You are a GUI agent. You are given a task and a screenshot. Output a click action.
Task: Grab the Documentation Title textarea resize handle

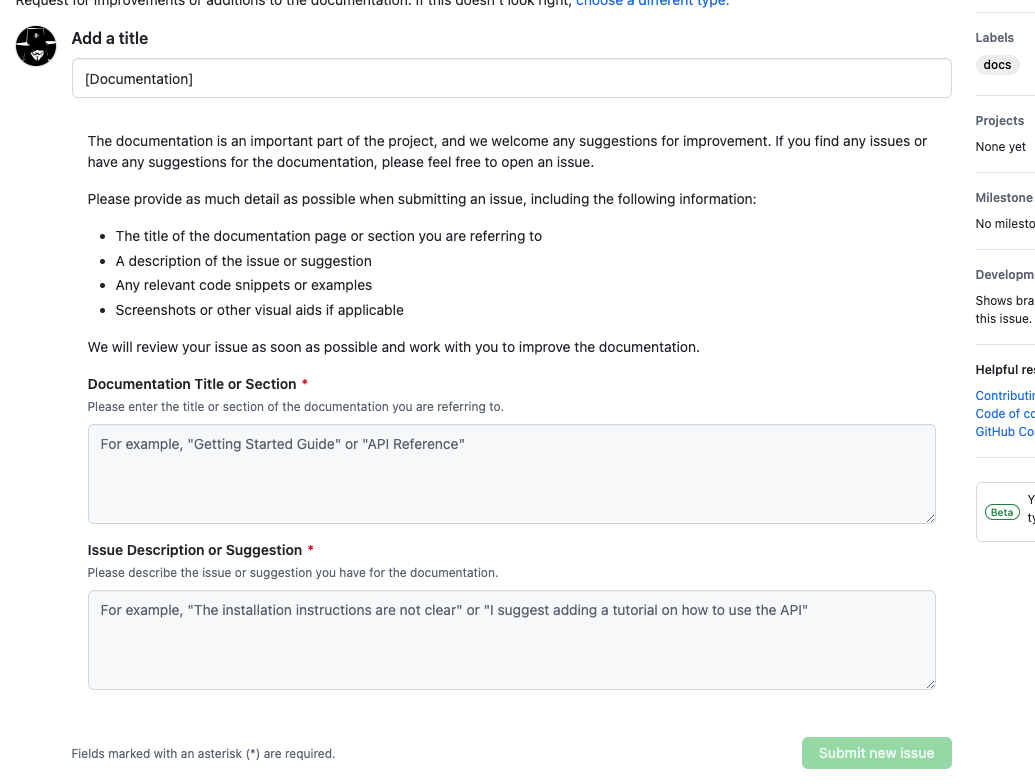[x=930, y=517]
